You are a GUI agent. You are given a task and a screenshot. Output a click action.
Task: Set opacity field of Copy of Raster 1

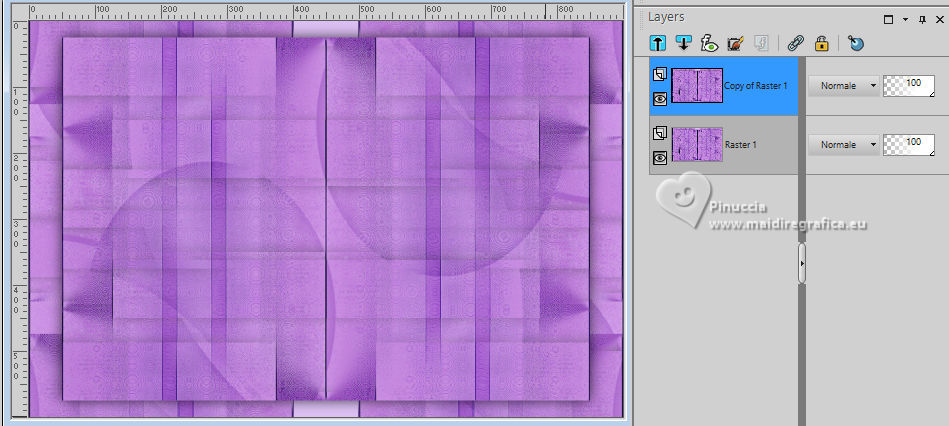(908, 86)
